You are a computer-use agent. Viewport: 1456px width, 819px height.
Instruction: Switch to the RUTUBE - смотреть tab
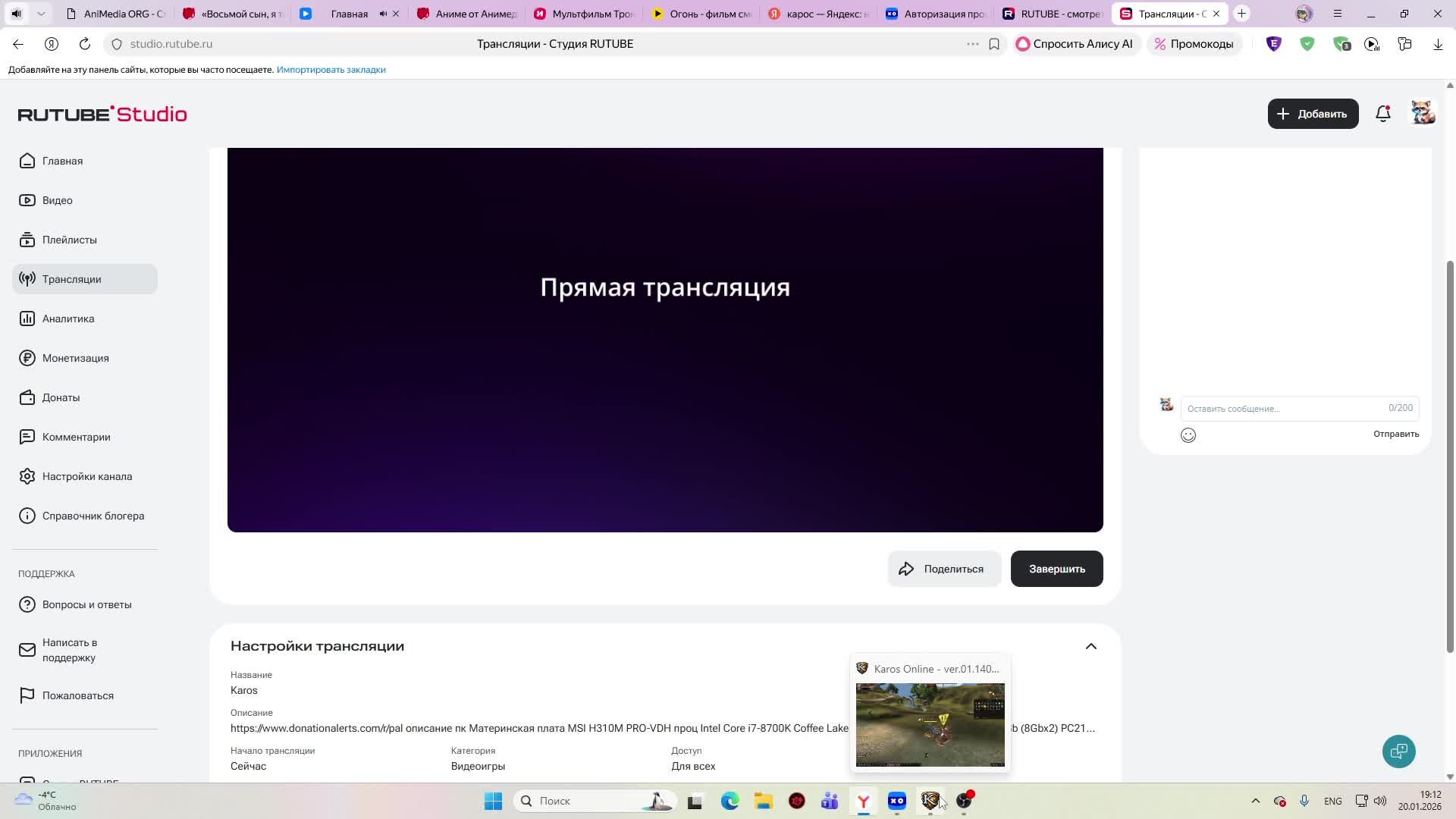[x=1058, y=13]
